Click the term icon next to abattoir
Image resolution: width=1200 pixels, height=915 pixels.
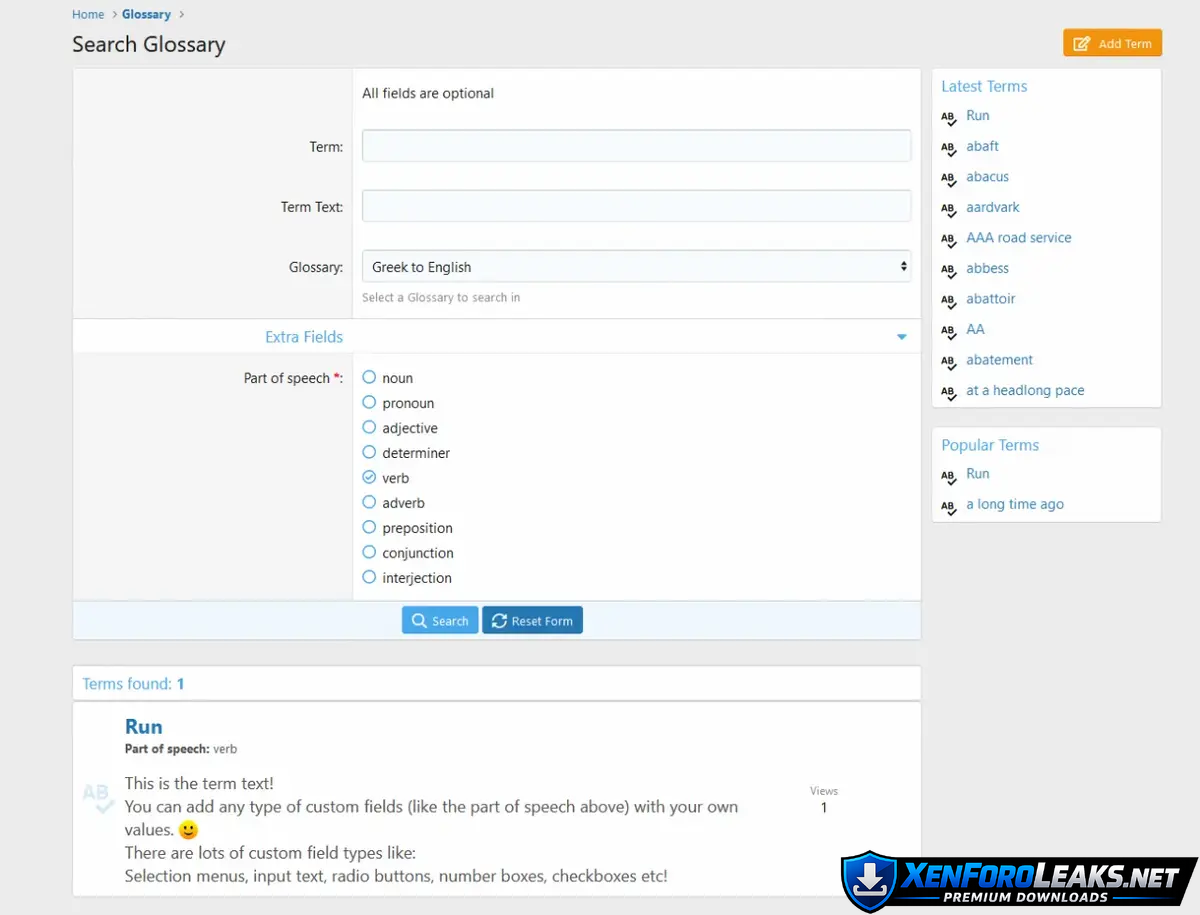pyautogui.click(x=949, y=300)
